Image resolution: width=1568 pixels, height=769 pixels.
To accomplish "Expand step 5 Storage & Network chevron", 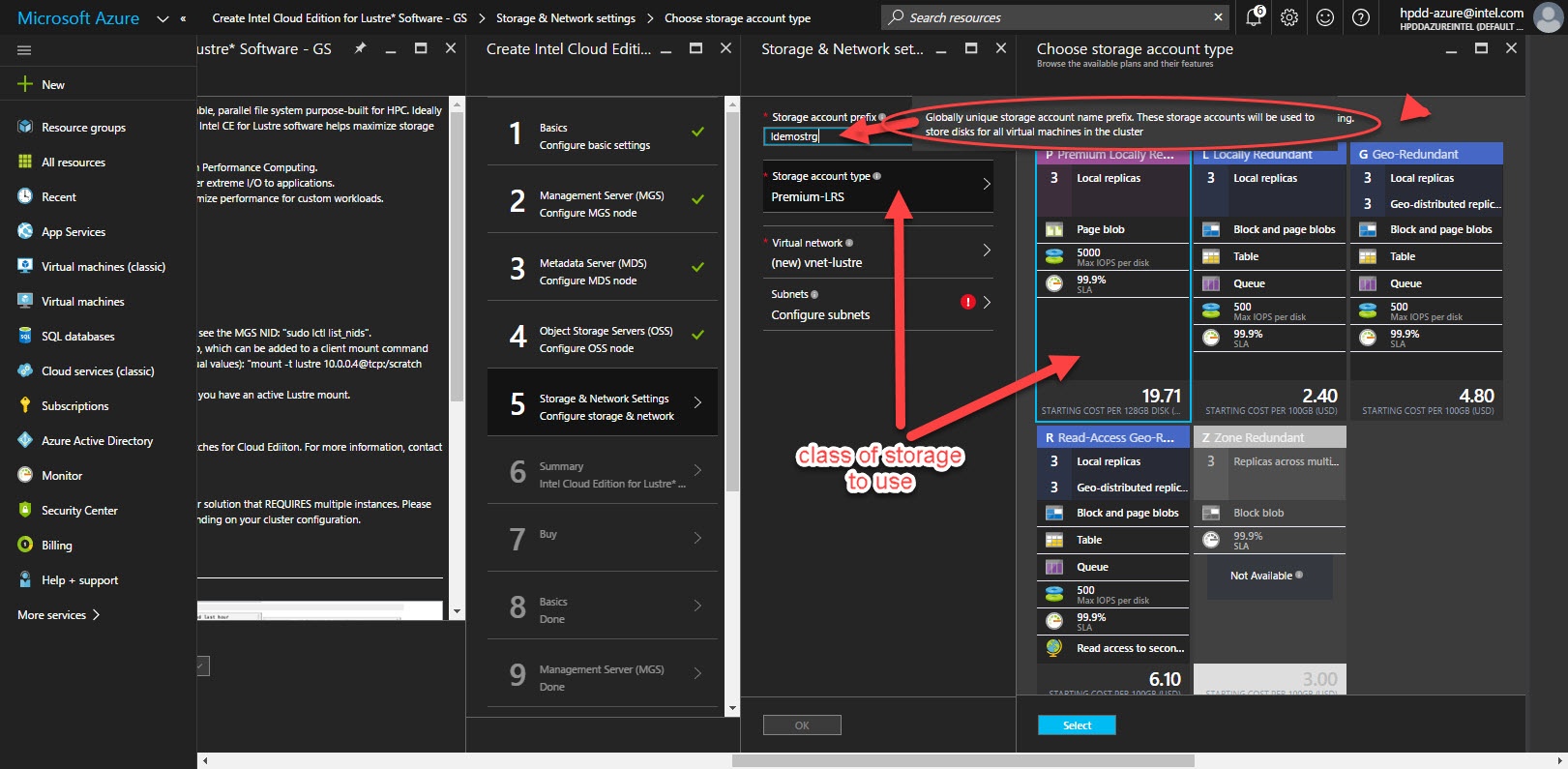I will click(x=697, y=402).
